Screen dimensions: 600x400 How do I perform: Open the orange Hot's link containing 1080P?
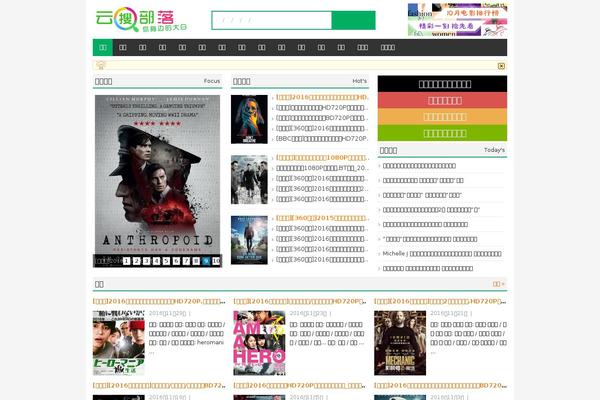tap(322, 158)
